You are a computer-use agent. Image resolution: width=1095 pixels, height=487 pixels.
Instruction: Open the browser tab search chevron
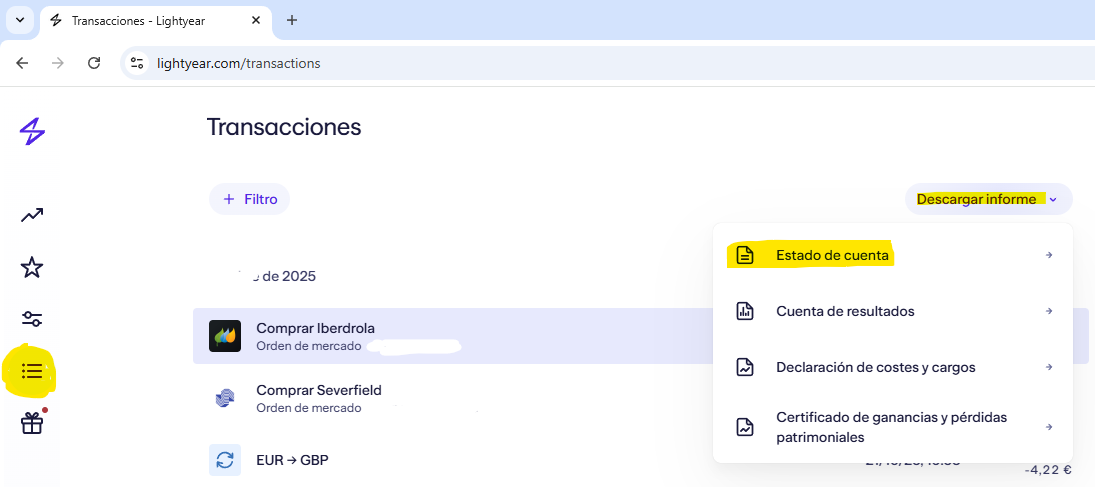point(20,20)
